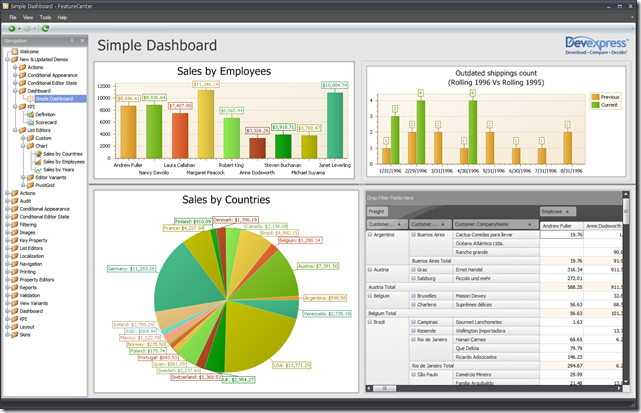Select the Validation tree item
This screenshot has height=413, width=641.
(30, 295)
